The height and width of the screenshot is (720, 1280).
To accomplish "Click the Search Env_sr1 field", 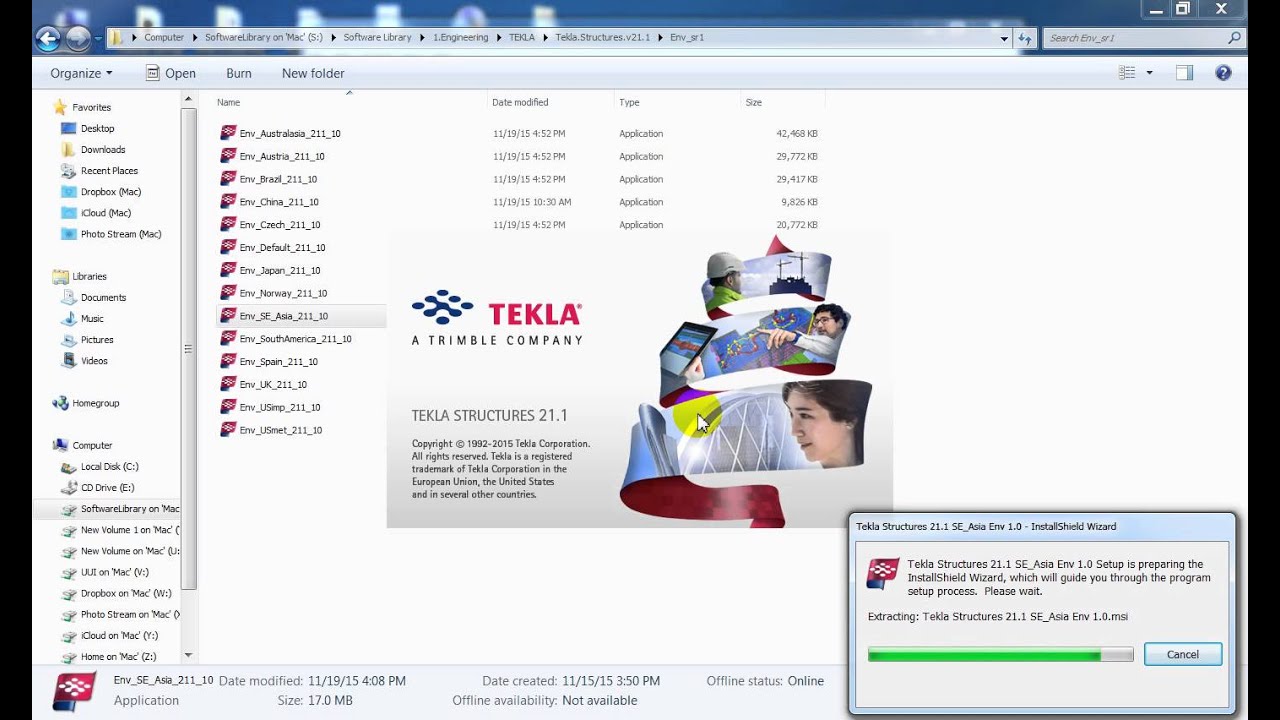I will coord(1136,38).
